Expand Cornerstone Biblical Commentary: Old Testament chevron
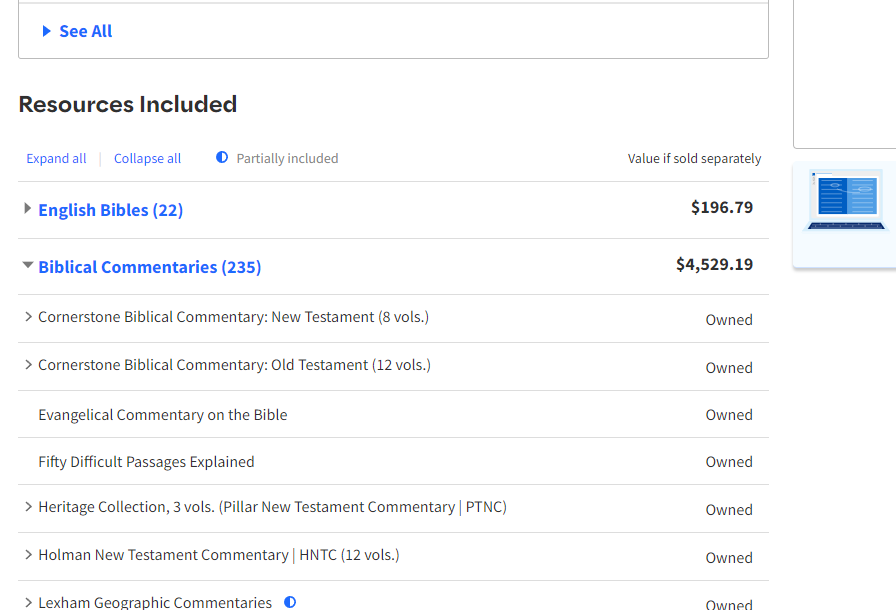 point(28,365)
